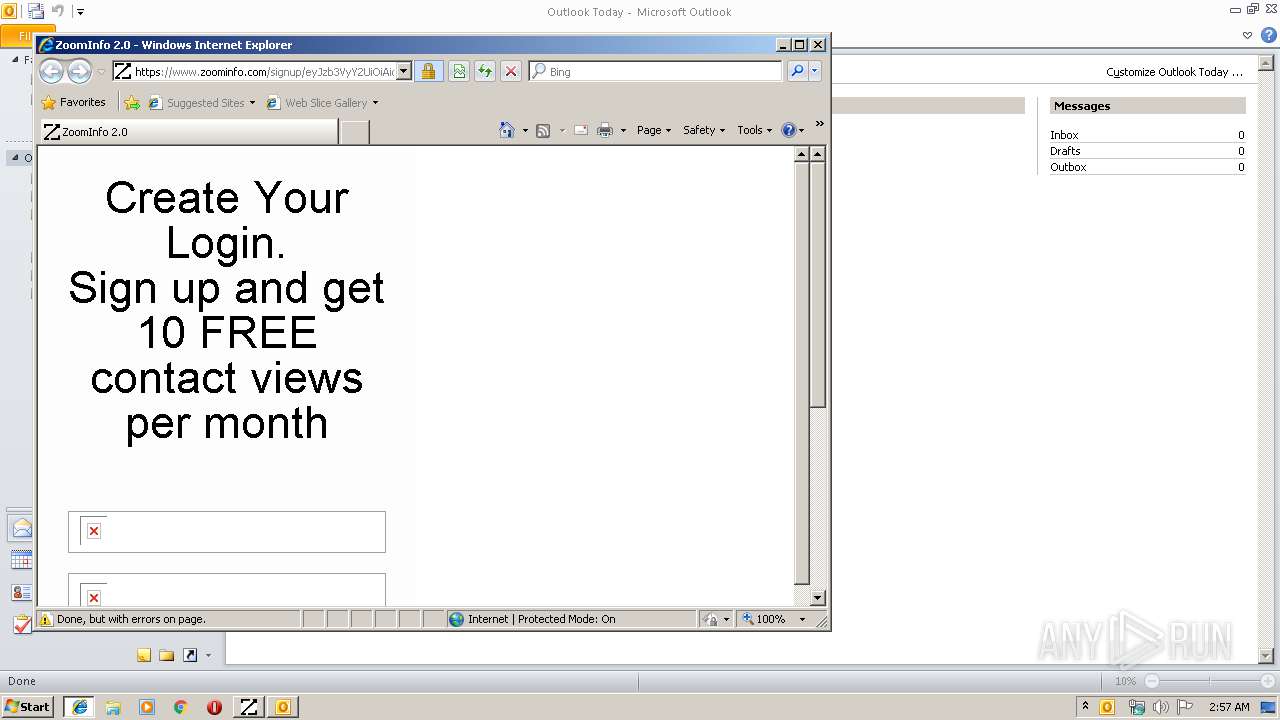1280x720 pixels.
Task: Click the Compatibility View icon
Action: pyautogui.click(x=459, y=71)
